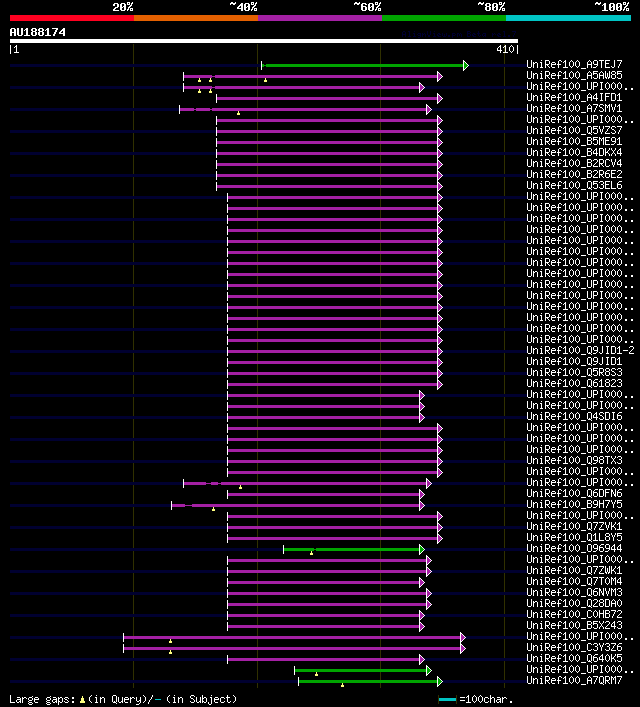This screenshot has height=707, width=640.
Task: Open hit UniRef100_A9TEJ7
Action: pyautogui.click(x=574, y=64)
